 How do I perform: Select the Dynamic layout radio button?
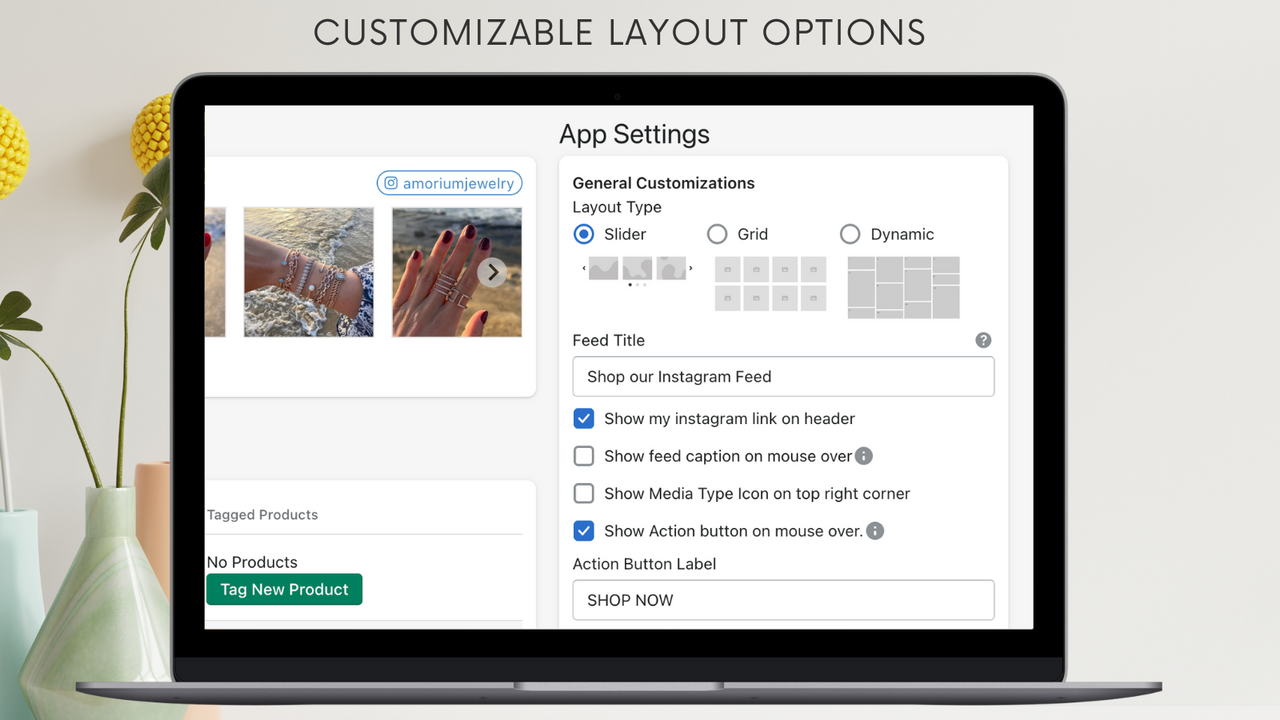click(x=850, y=234)
